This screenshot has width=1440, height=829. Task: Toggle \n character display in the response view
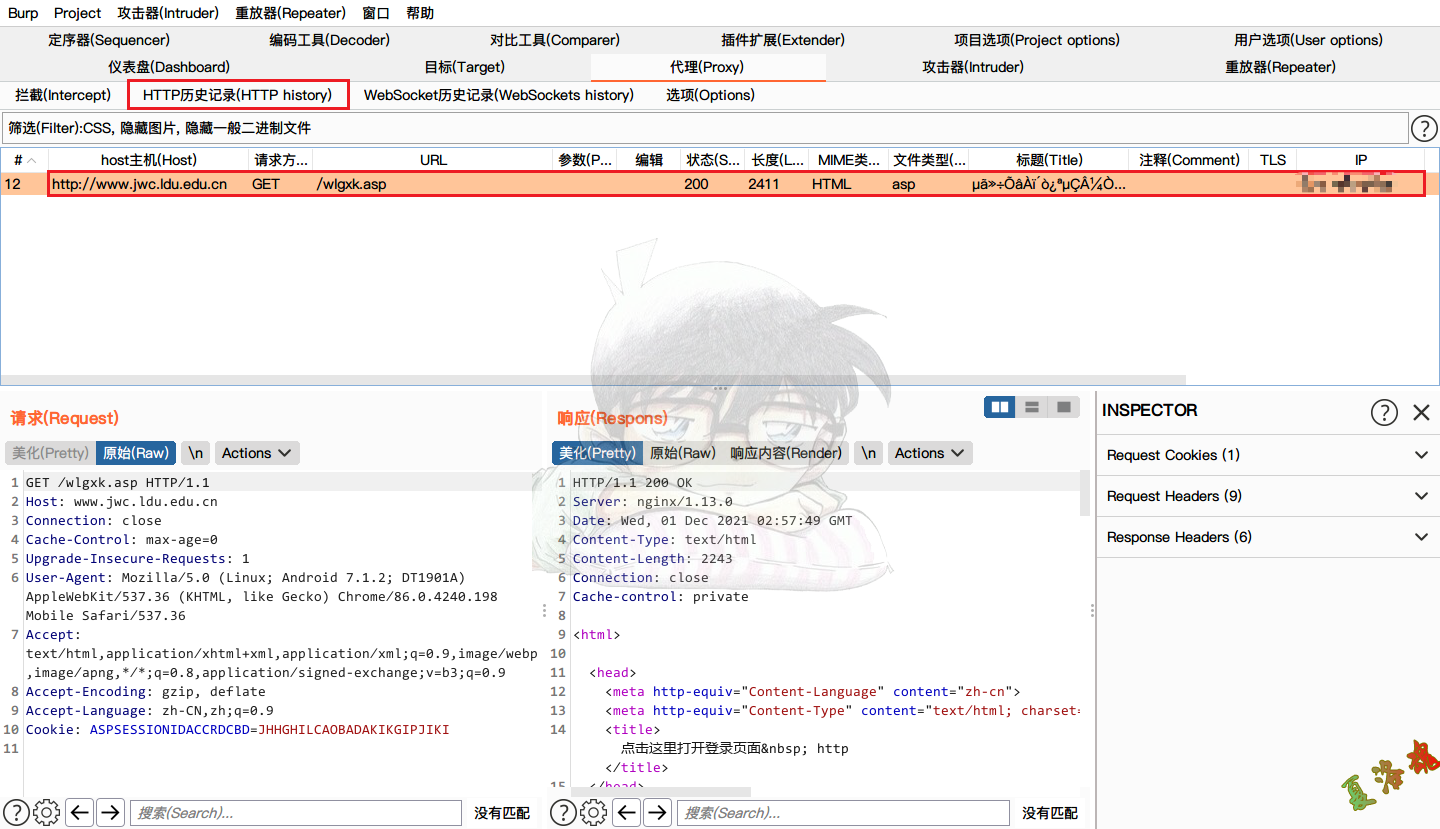867,452
